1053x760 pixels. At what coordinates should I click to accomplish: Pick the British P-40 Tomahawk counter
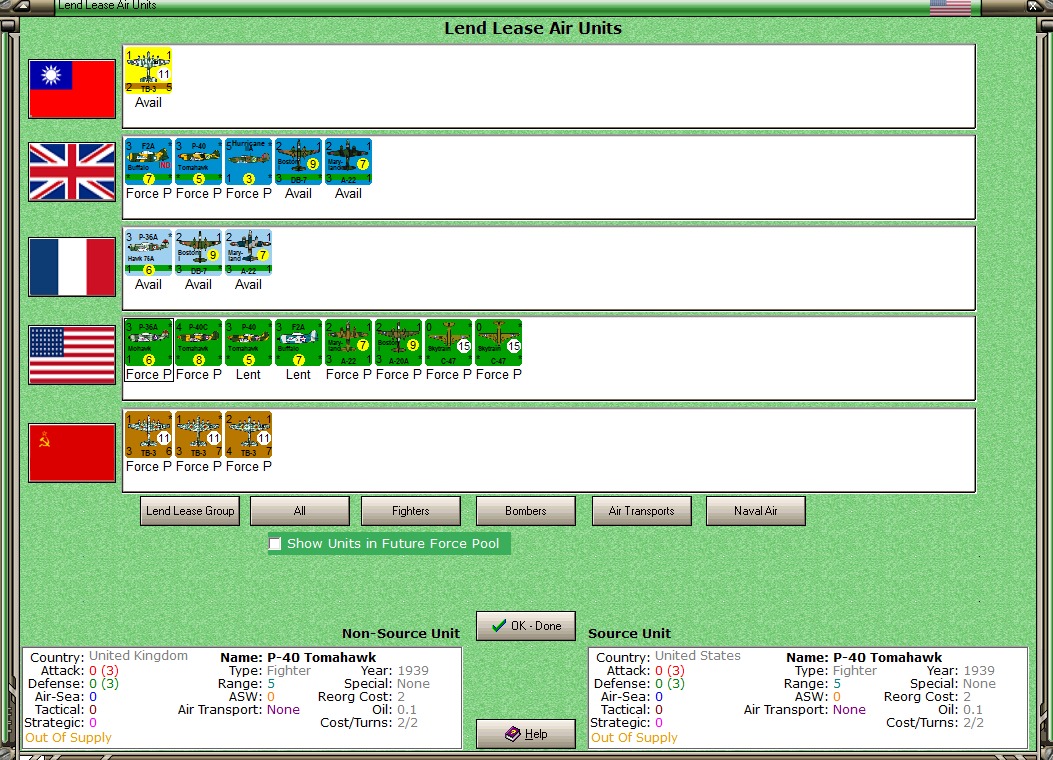198,162
